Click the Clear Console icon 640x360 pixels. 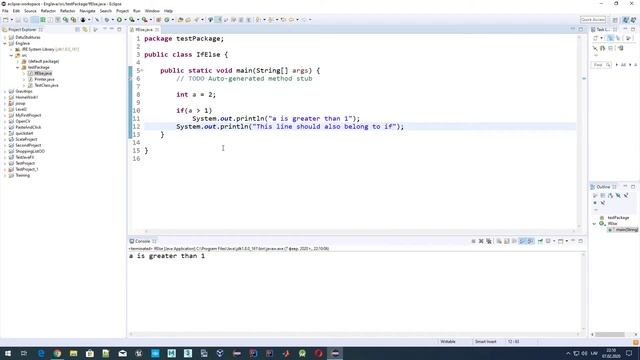(x=499, y=241)
